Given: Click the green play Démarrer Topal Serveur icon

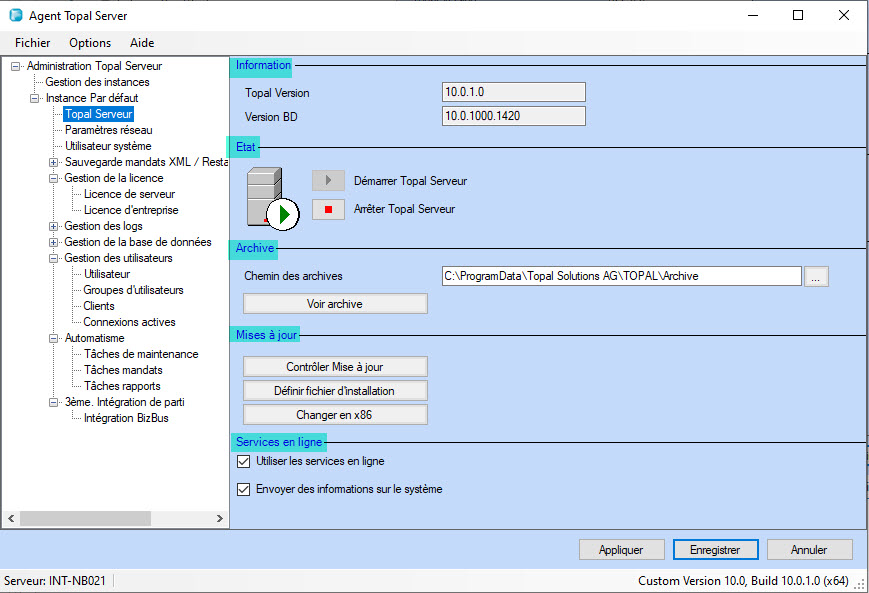Looking at the screenshot, I should click(328, 181).
